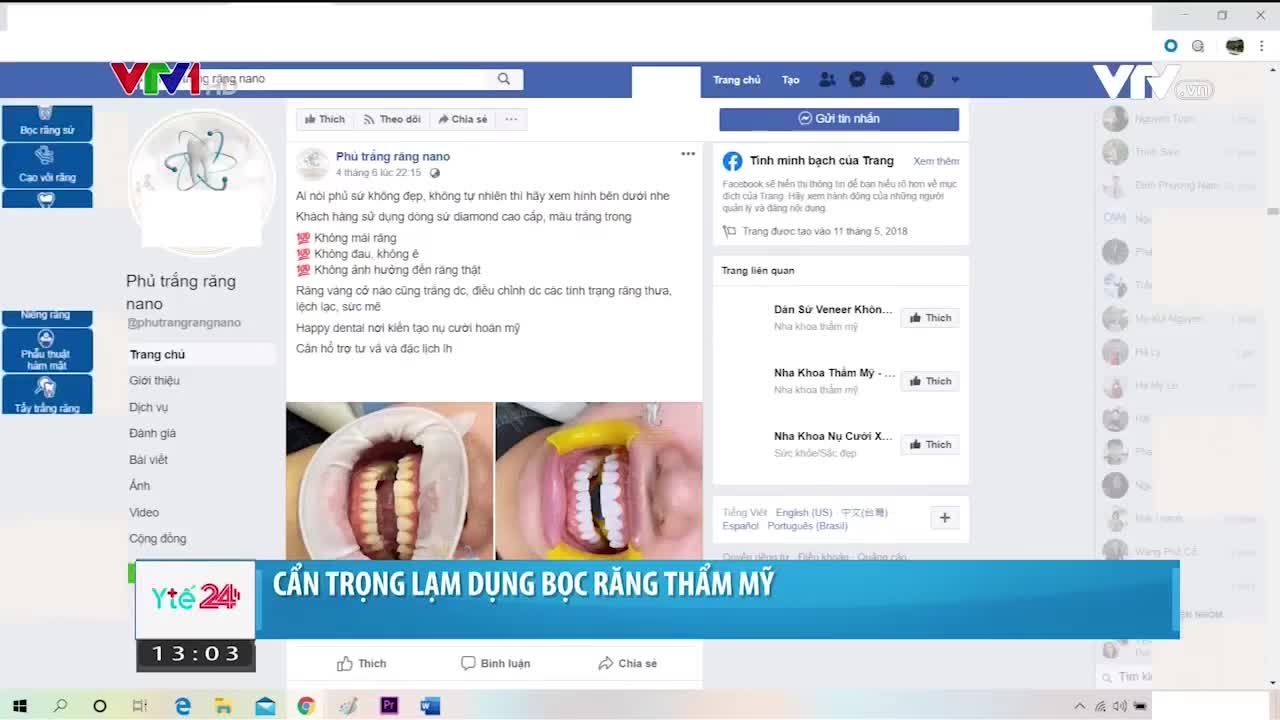Viewport: 1280px width, 720px height.
Task: Click the Help question mark icon
Action: 924,79
